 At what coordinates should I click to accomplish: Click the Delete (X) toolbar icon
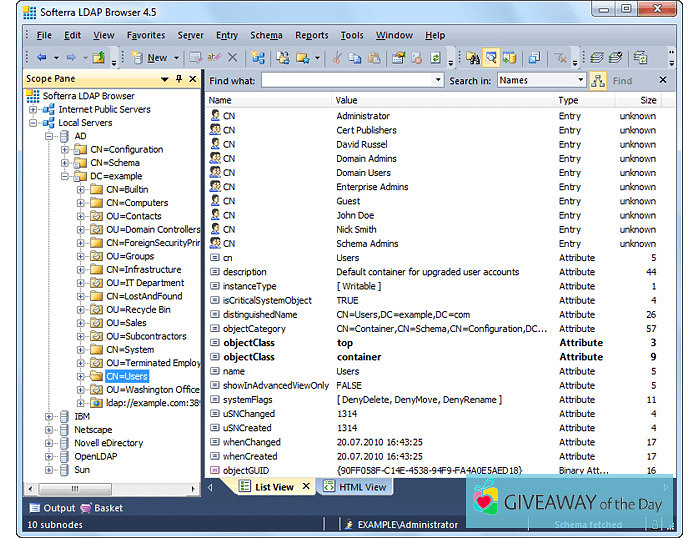(232, 58)
